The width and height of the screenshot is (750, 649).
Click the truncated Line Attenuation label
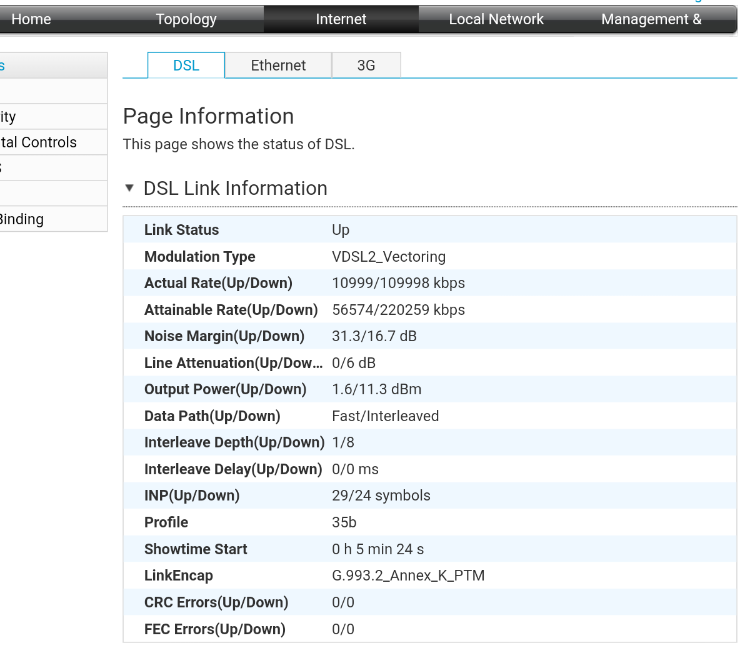[233, 363]
